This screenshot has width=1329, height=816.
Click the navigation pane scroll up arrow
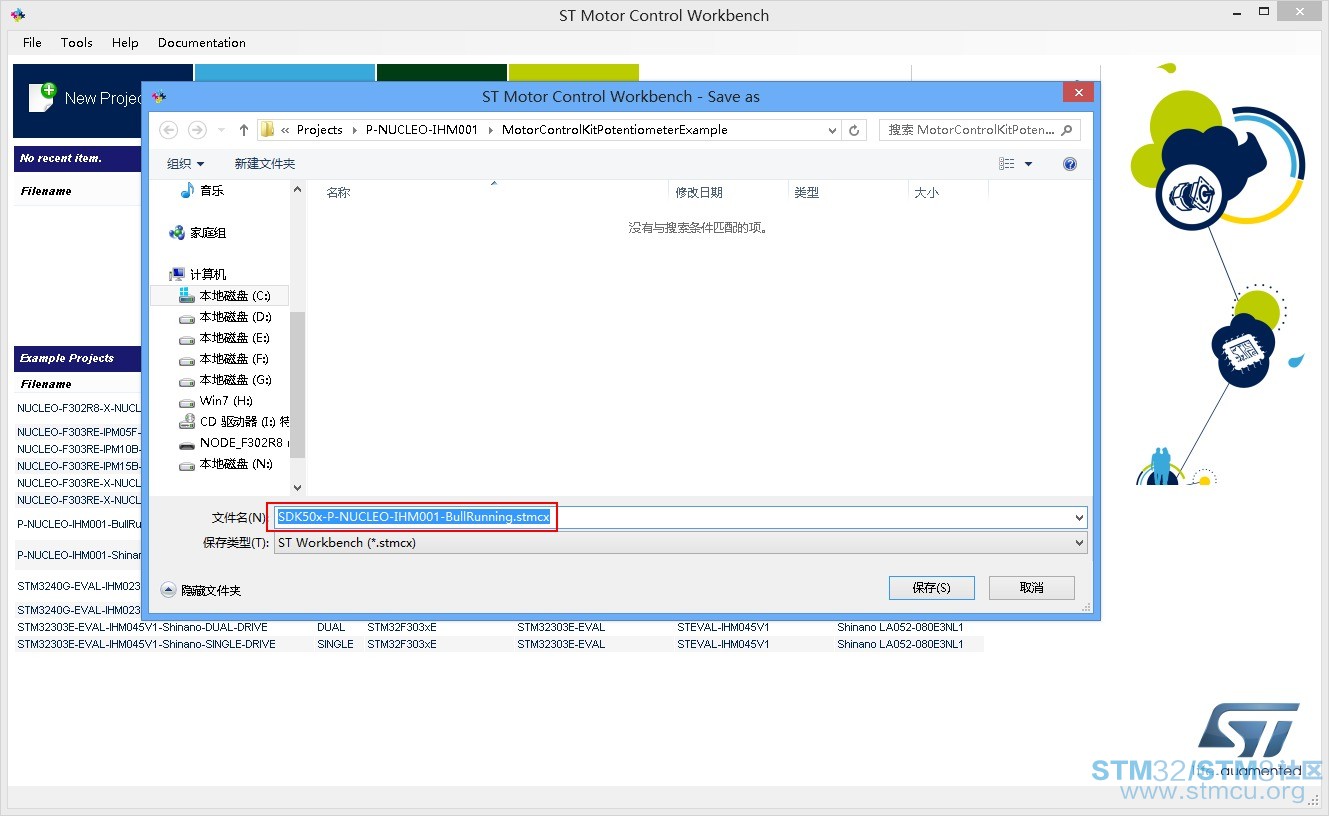point(297,189)
